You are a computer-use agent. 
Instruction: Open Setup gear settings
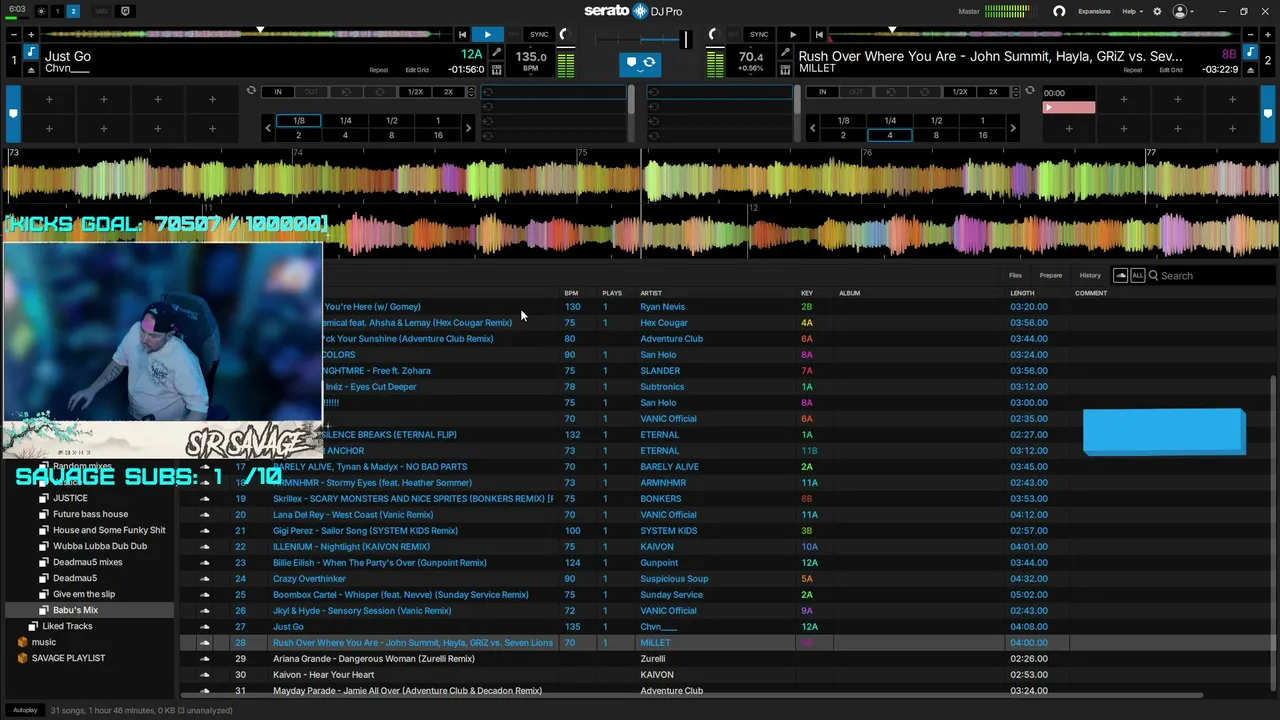pyautogui.click(x=1157, y=11)
